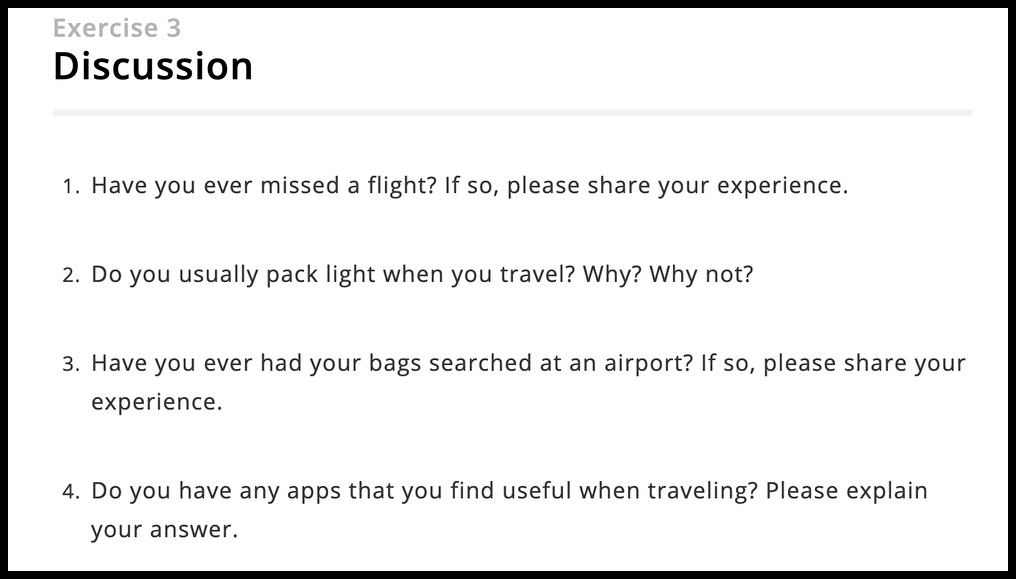Image resolution: width=1016 pixels, height=579 pixels.
Task: Click 'Please explain' in question 4
Action: [846, 492]
